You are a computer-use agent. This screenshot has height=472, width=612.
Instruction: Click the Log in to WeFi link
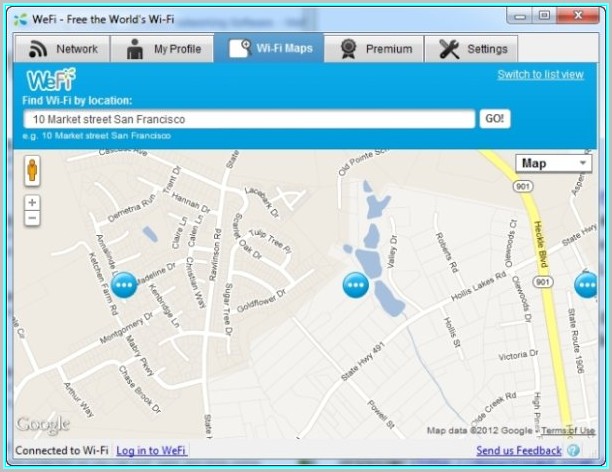(151, 452)
